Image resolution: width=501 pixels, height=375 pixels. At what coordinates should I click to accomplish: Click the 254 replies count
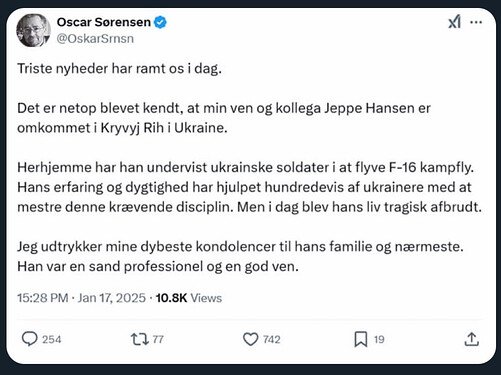click(52, 339)
